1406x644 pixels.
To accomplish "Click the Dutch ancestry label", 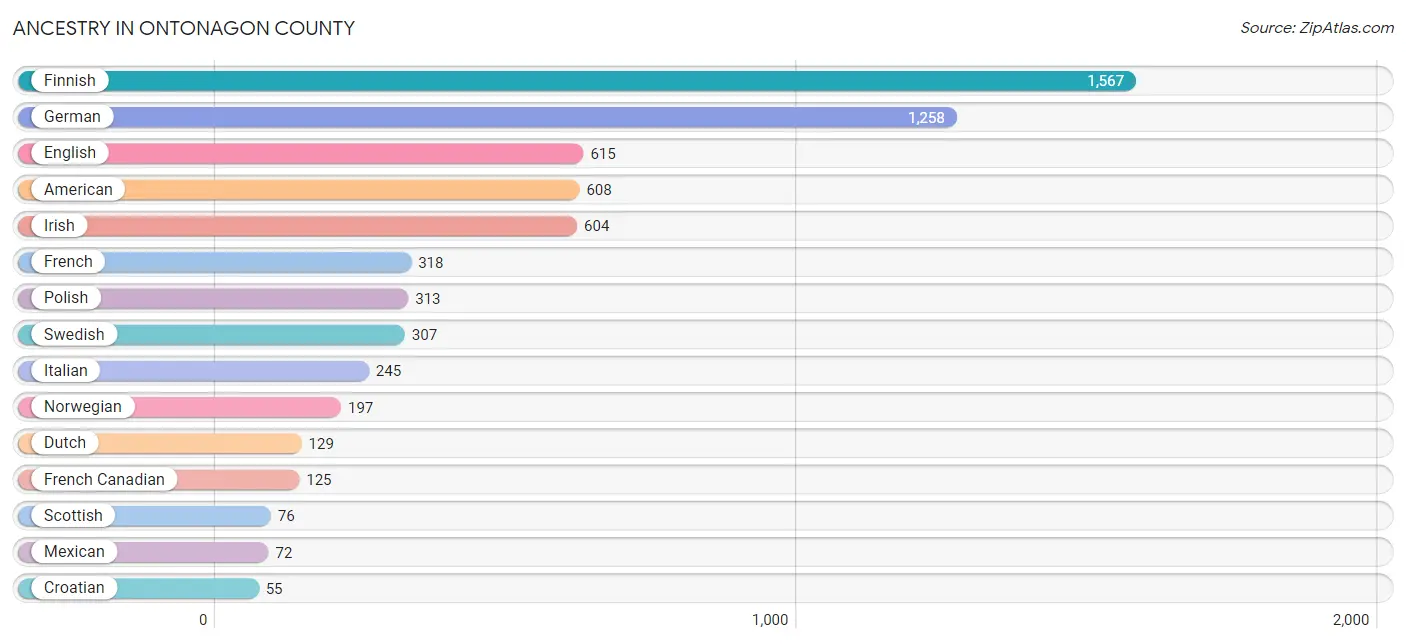I will (x=65, y=443).
